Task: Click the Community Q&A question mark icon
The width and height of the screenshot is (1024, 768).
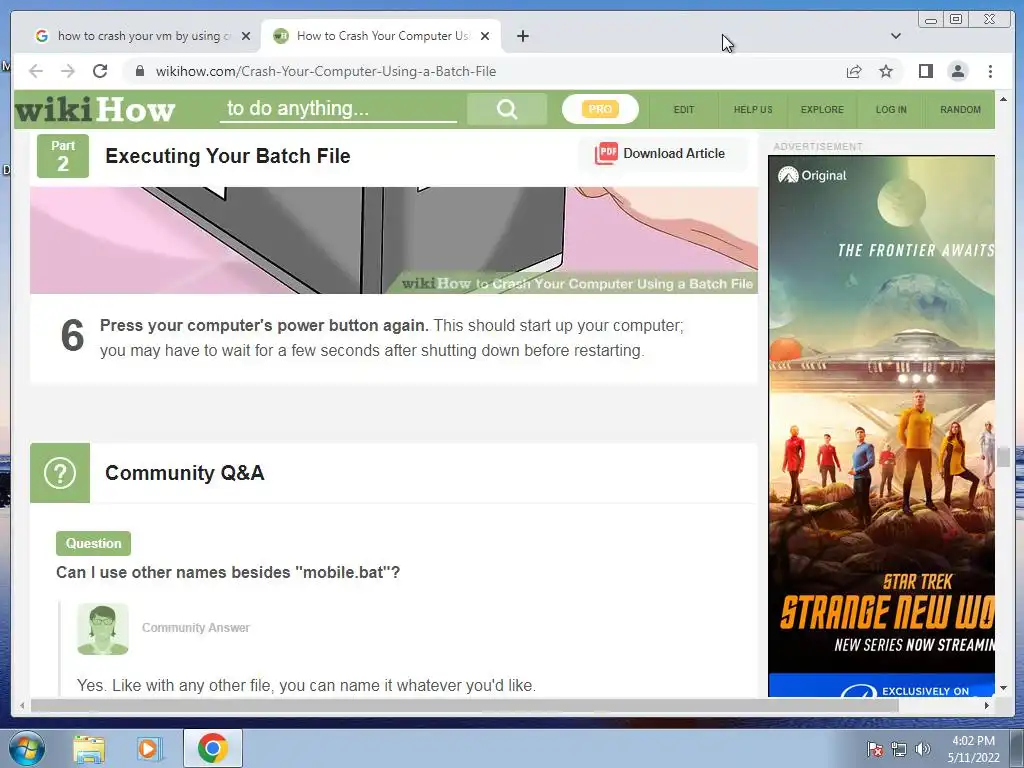Action: click(60, 473)
